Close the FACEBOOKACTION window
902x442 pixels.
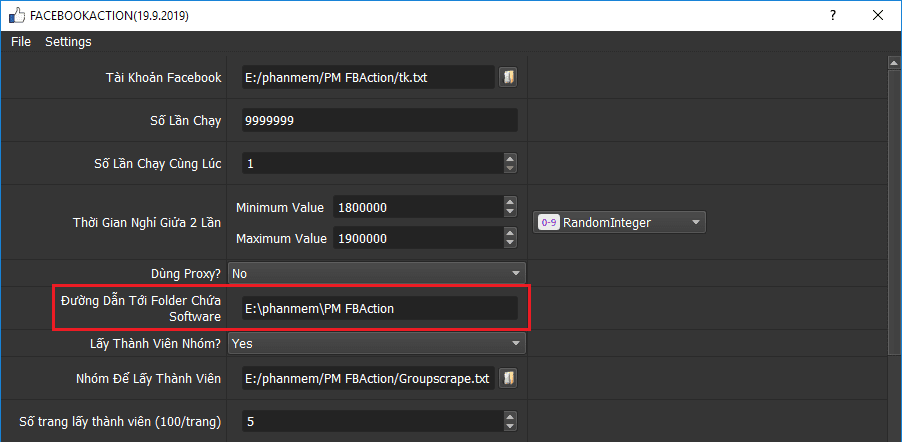876,17
